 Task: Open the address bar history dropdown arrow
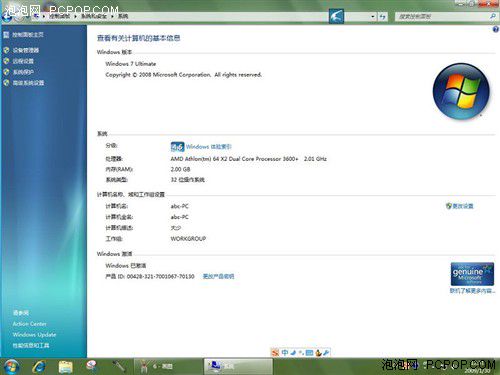(x=373, y=16)
